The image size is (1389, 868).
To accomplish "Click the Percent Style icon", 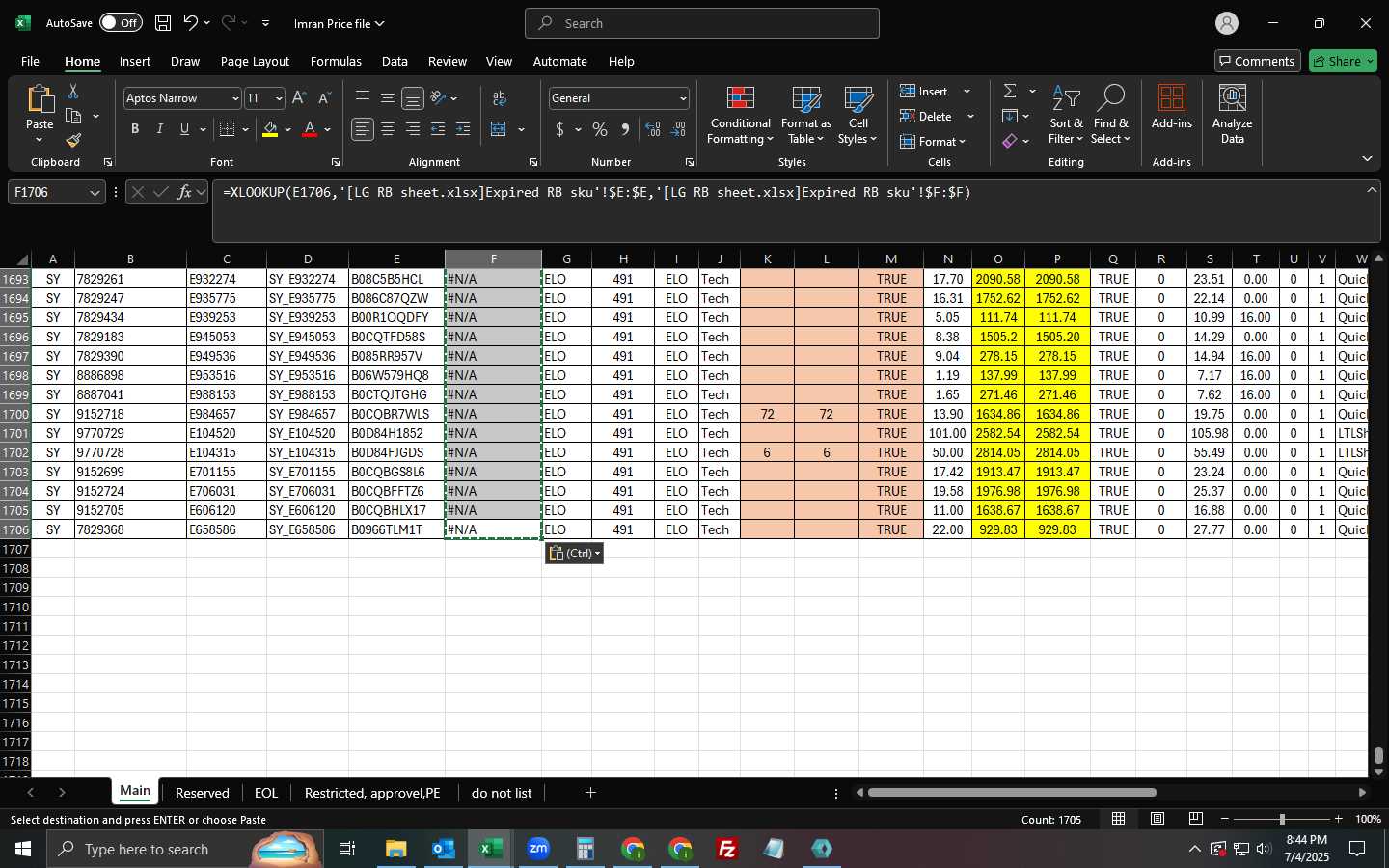I will point(600,129).
